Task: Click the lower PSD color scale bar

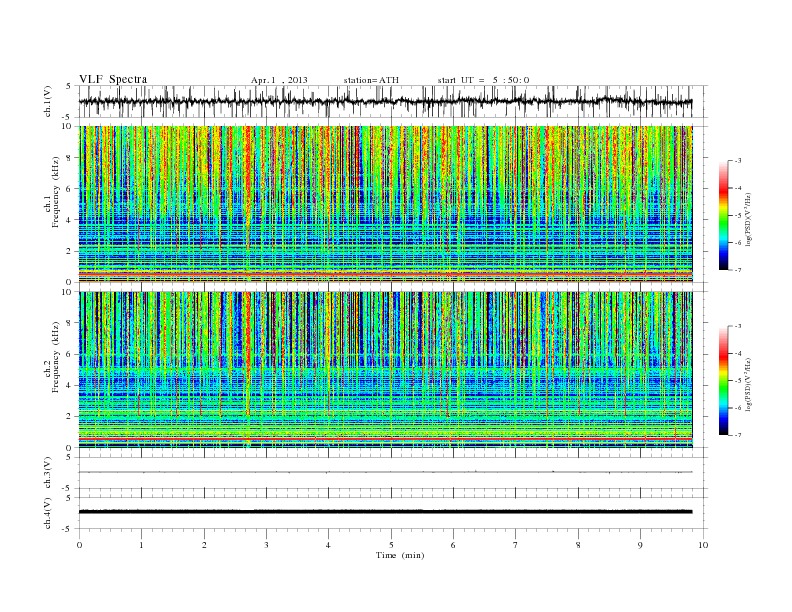Action: pyautogui.click(x=724, y=380)
